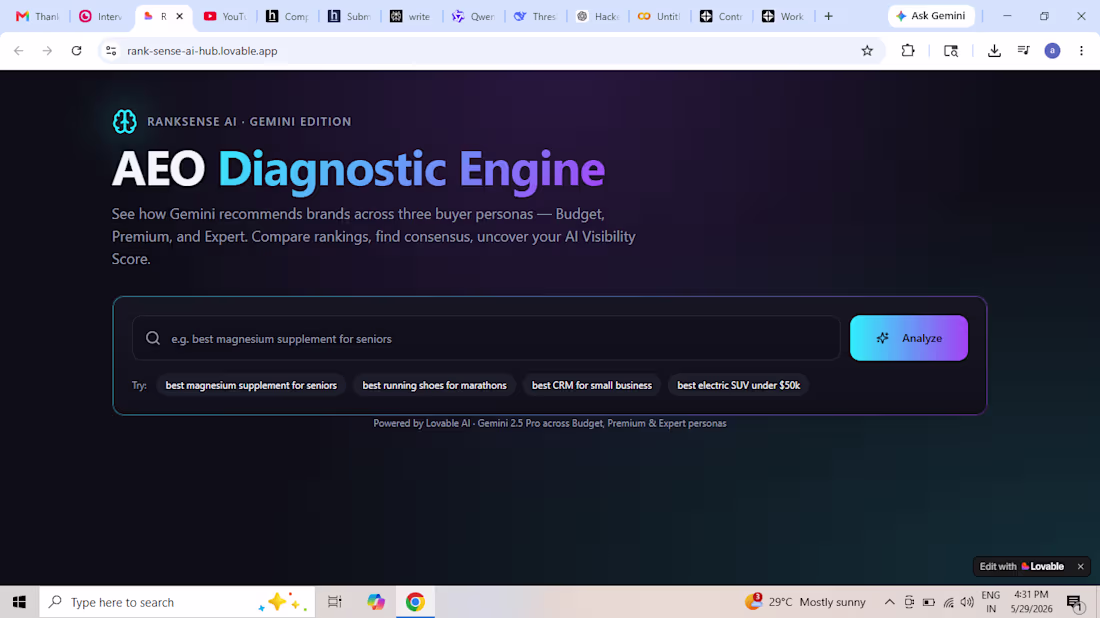
Task: Open the clock showing 4:31 PM
Action: [x=1031, y=602]
